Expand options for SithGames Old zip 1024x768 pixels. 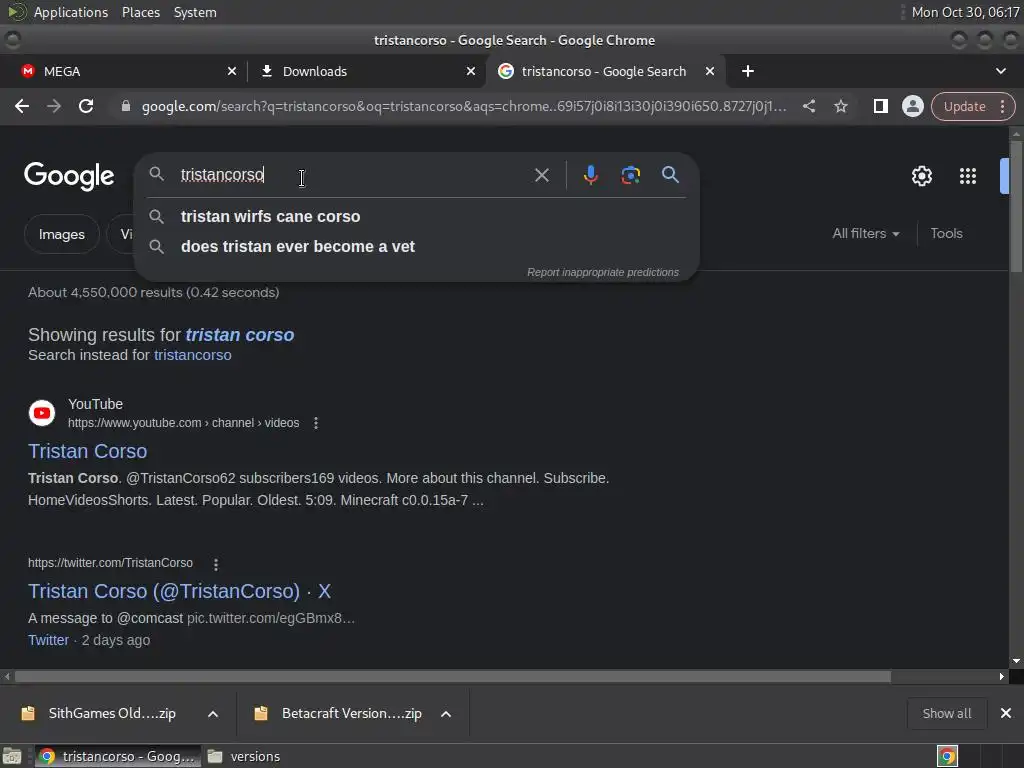coord(213,714)
